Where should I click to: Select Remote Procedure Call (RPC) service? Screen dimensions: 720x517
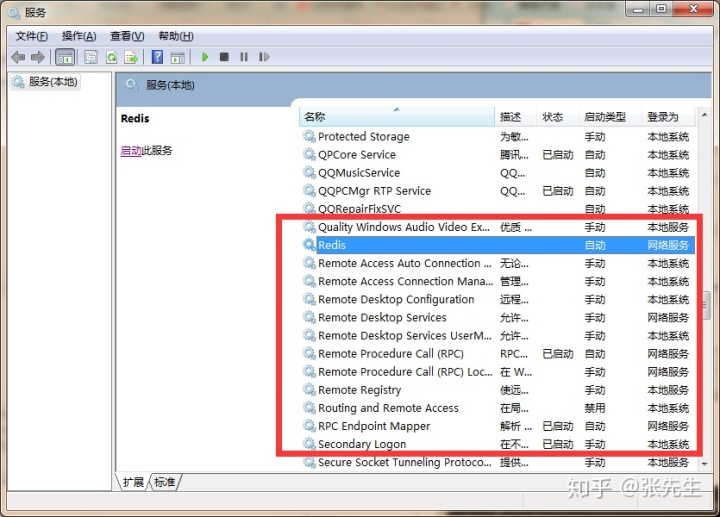(498, 354)
